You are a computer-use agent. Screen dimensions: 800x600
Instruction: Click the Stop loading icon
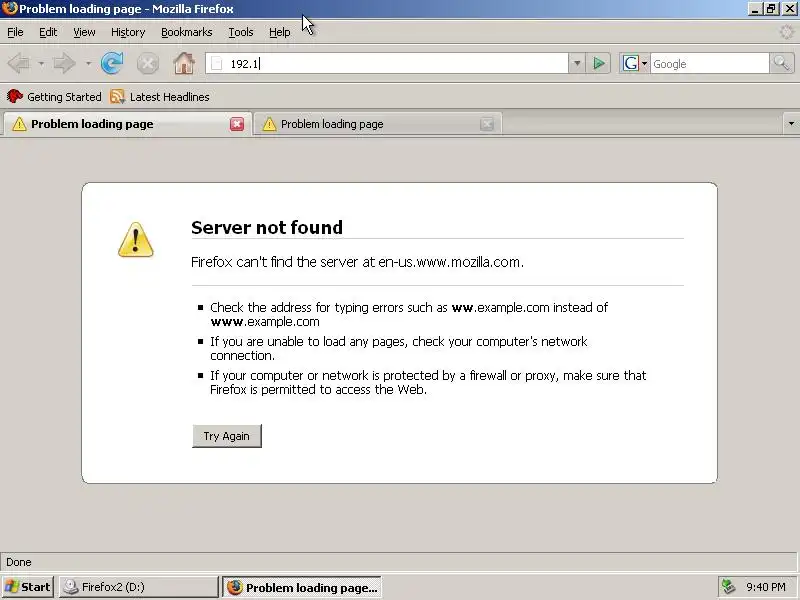[x=147, y=64]
